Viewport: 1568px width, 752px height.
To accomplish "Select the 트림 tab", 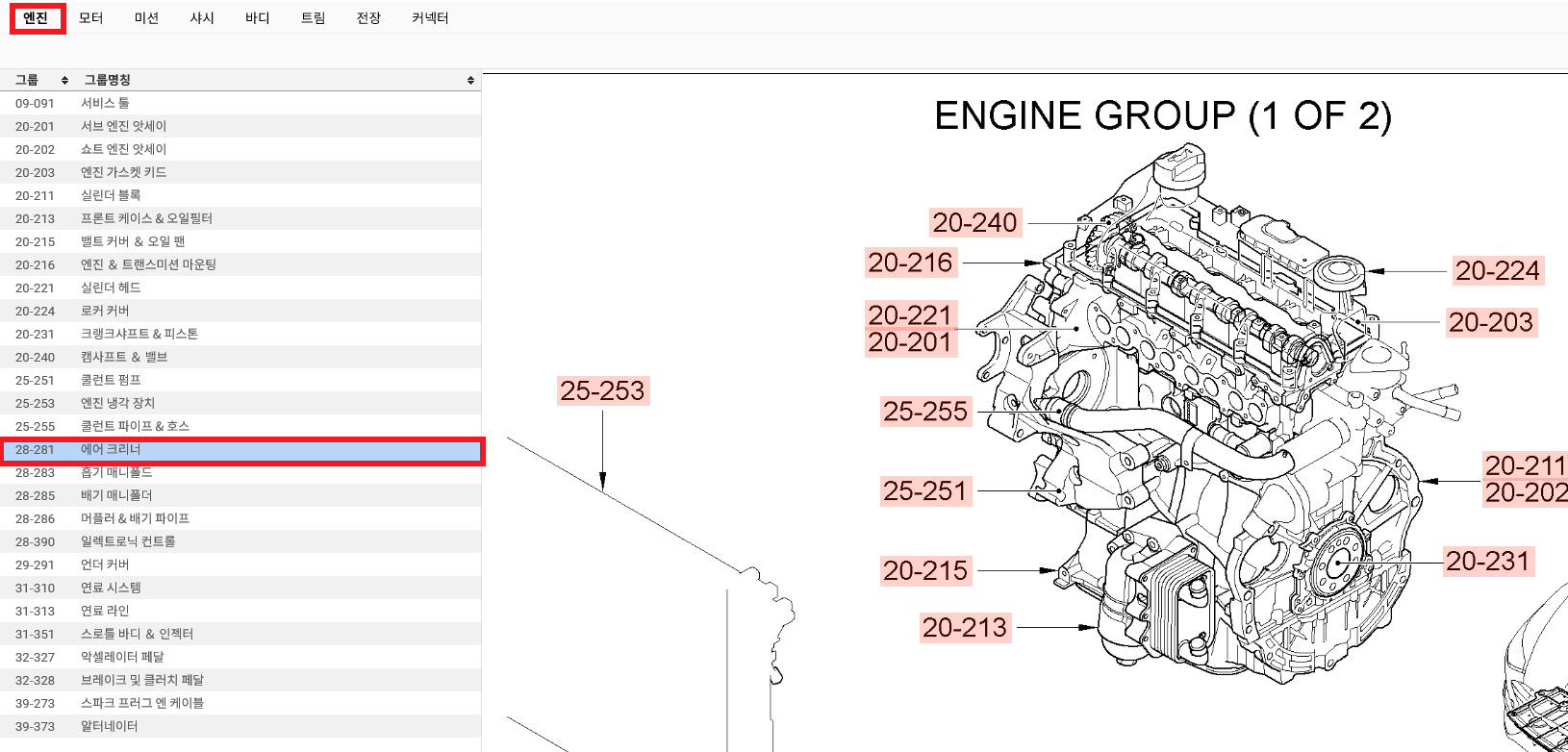I will pyautogui.click(x=313, y=18).
